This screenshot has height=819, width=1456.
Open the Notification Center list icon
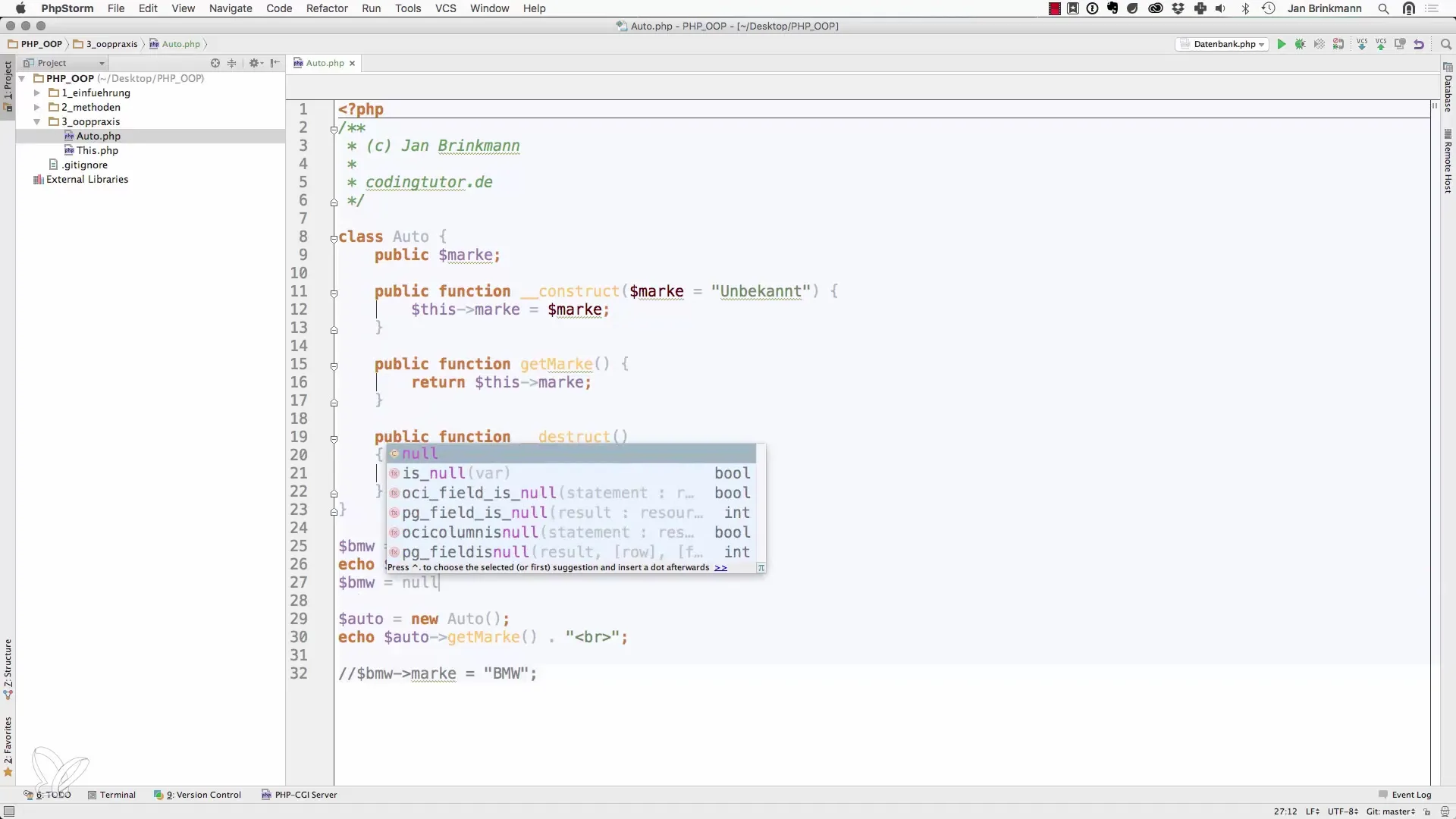pos(1432,8)
